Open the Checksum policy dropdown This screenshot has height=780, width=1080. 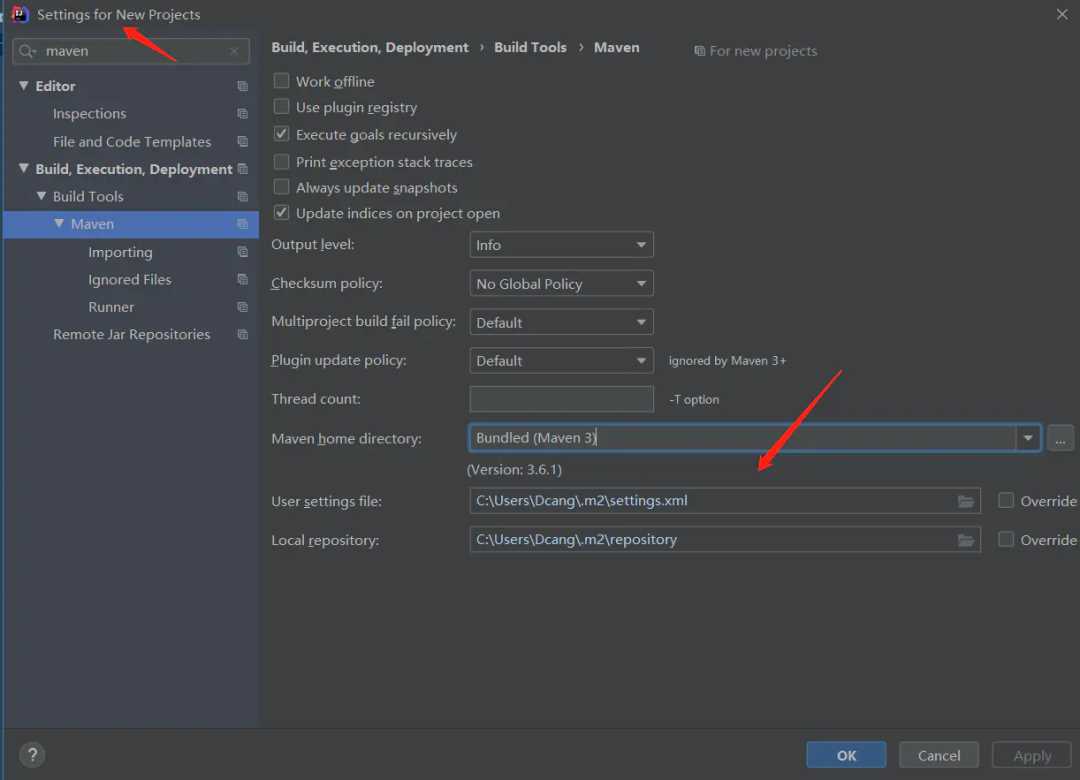(x=561, y=284)
